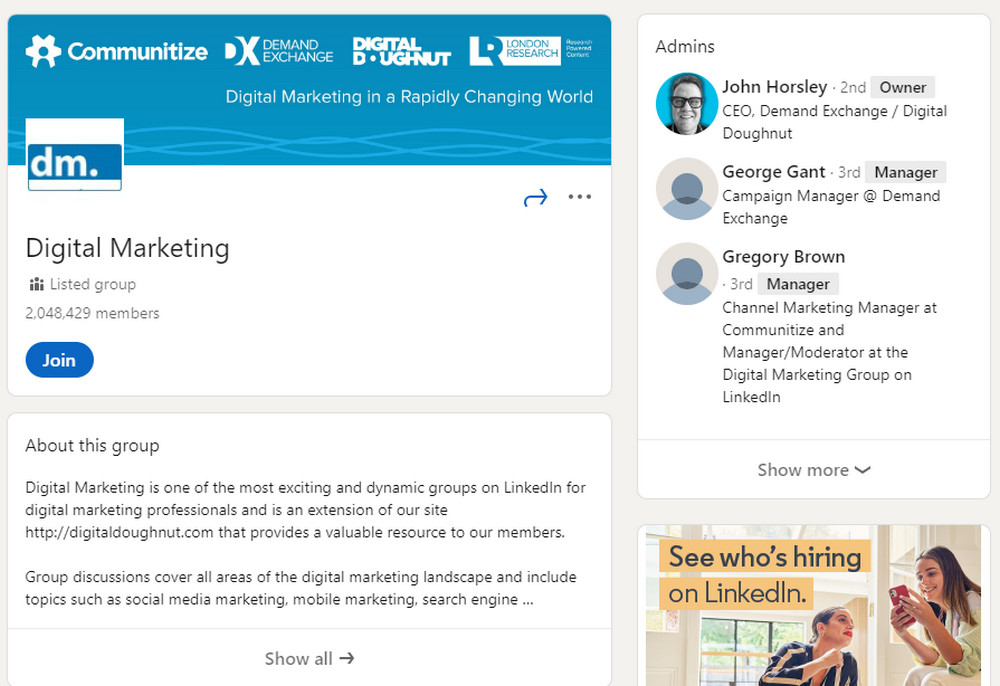Click the 2,048,429 members count
Viewport: 1000px width, 686px height.
click(92, 313)
